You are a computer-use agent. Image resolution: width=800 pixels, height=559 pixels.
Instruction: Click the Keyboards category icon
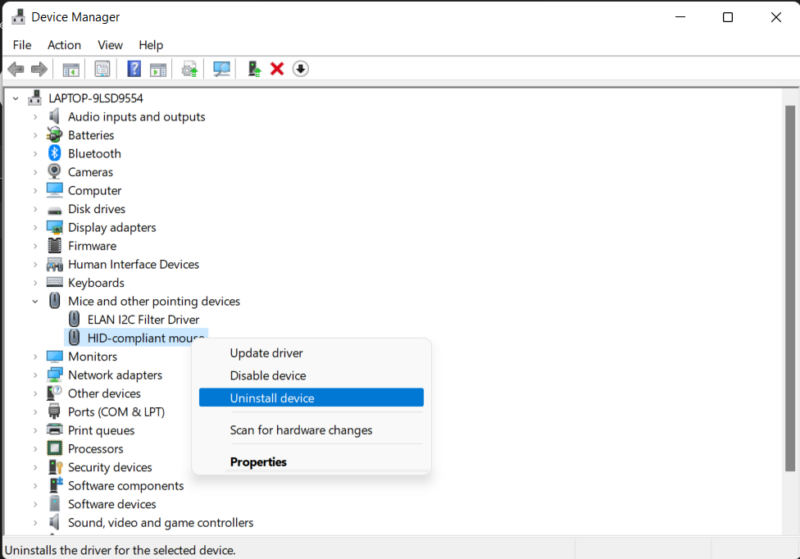click(x=55, y=282)
